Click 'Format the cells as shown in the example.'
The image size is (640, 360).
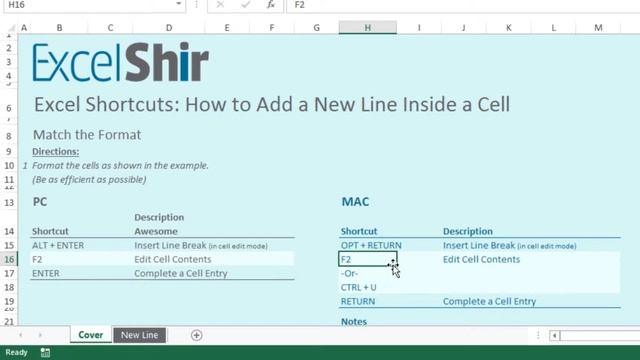[x=120, y=166]
